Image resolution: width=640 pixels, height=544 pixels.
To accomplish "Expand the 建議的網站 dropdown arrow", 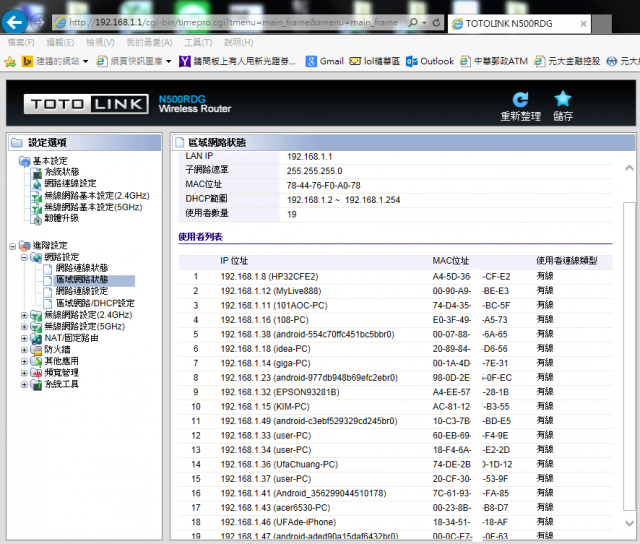I will pyautogui.click(x=85, y=62).
